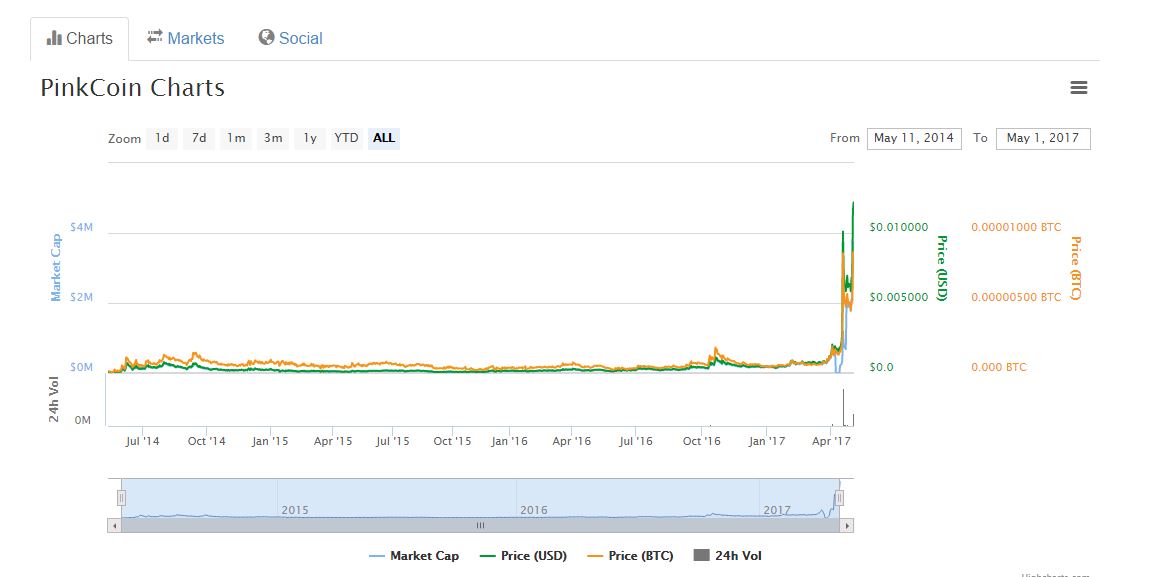Click the globe icon beside Social

point(266,37)
